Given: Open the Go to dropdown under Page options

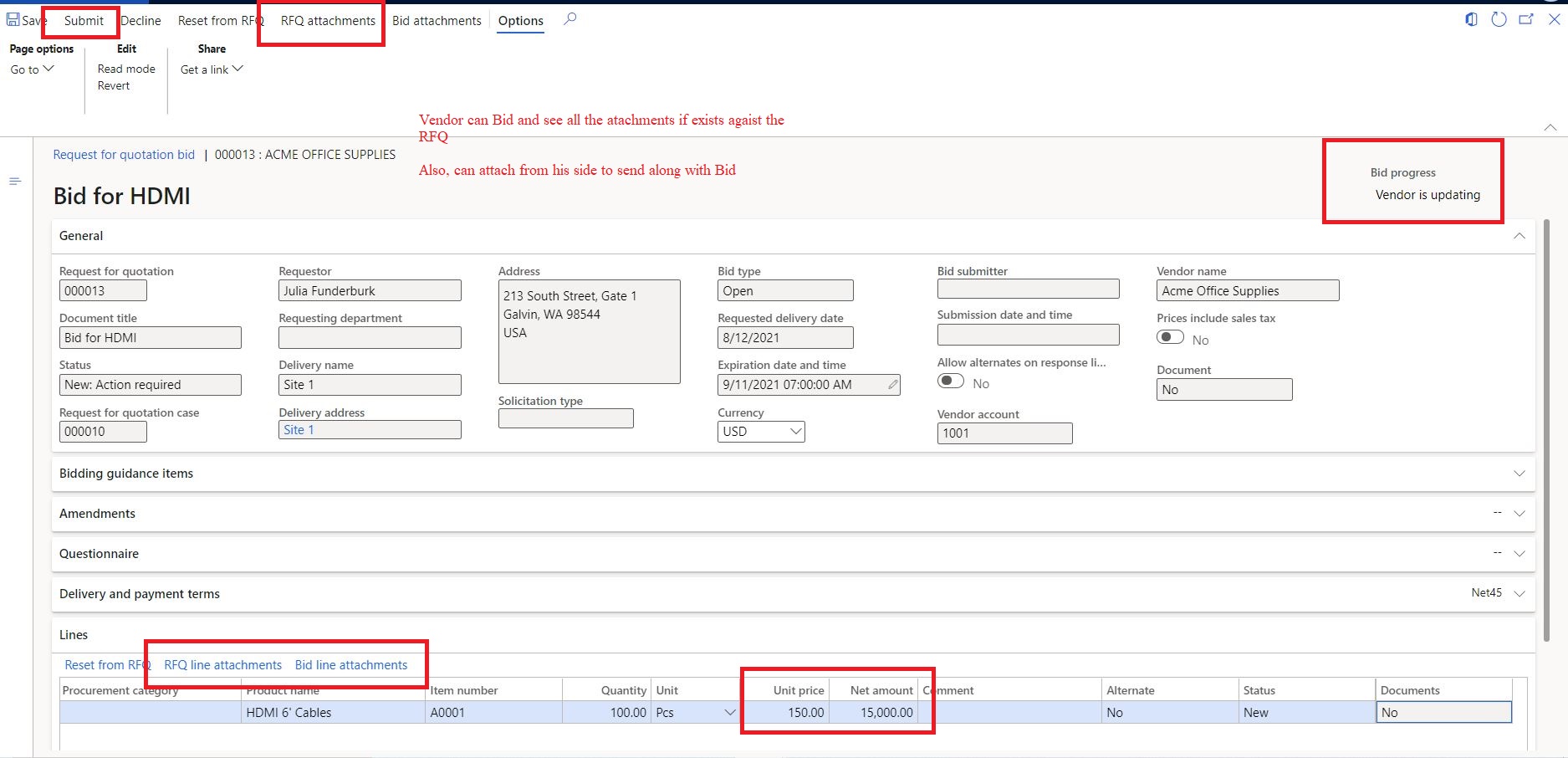Looking at the screenshot, I should [32, 69].
